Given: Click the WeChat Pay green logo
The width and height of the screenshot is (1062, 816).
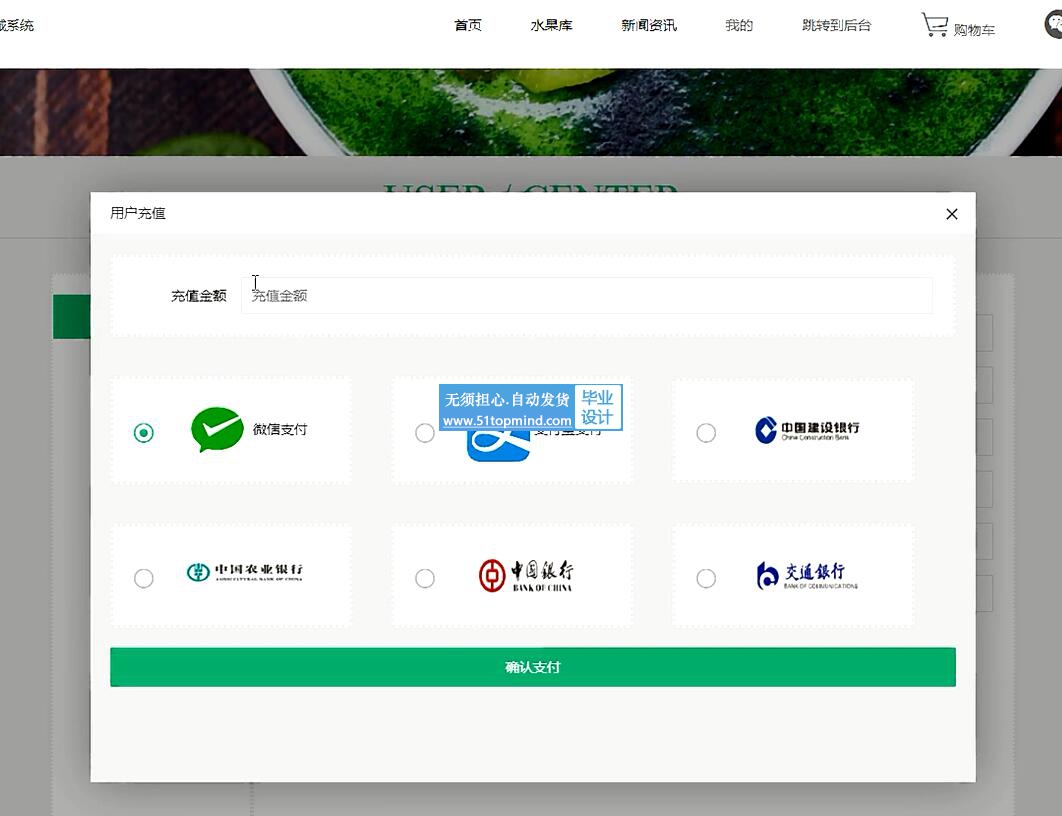Looking at the screenshot, I should click(217, 429).
